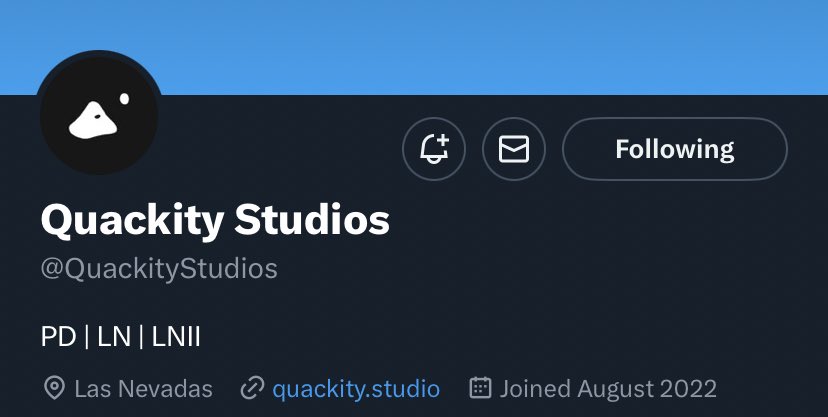Select the Las Nevadas location text
This screenshot has width=828, height=417.
click(x=143, y=389)
